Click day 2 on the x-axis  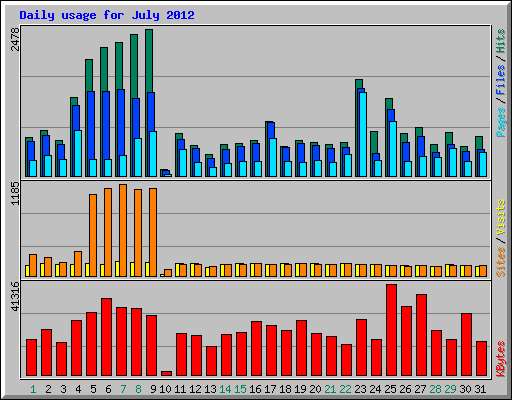(x=48, y=389)
